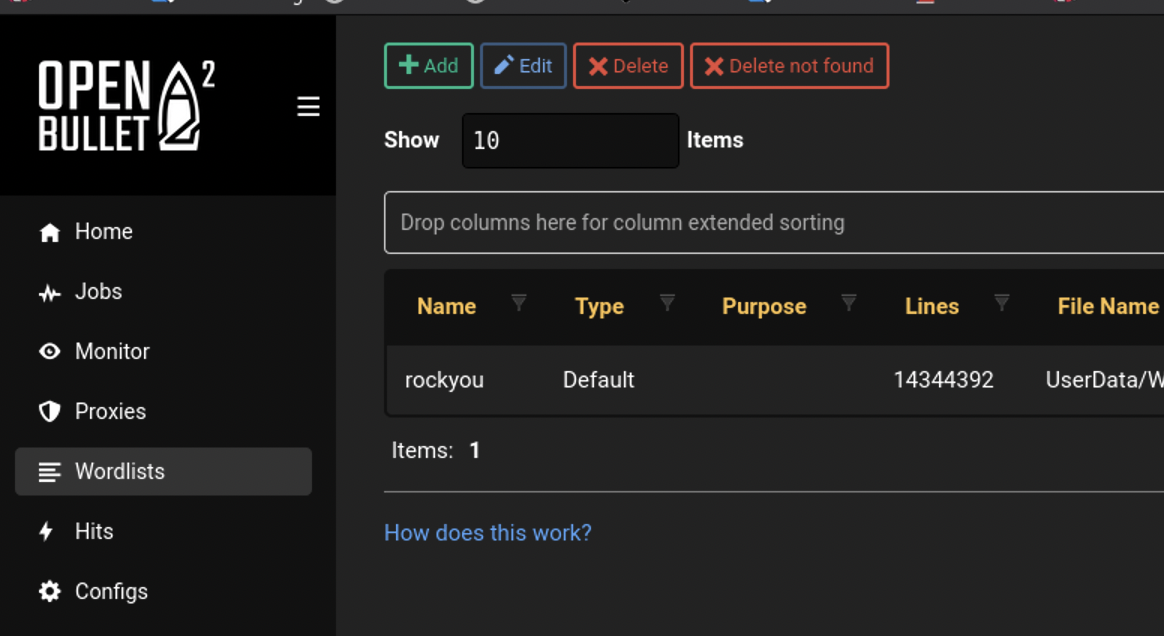Screen dimensions: 1164x636
Task: Select the rockyou wordlist row
Action: (x=775, y=380)
